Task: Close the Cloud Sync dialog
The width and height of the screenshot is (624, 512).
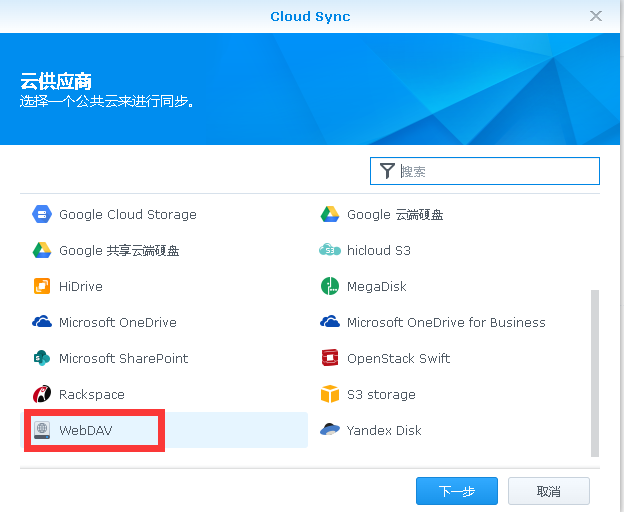Action: [596, 16]
